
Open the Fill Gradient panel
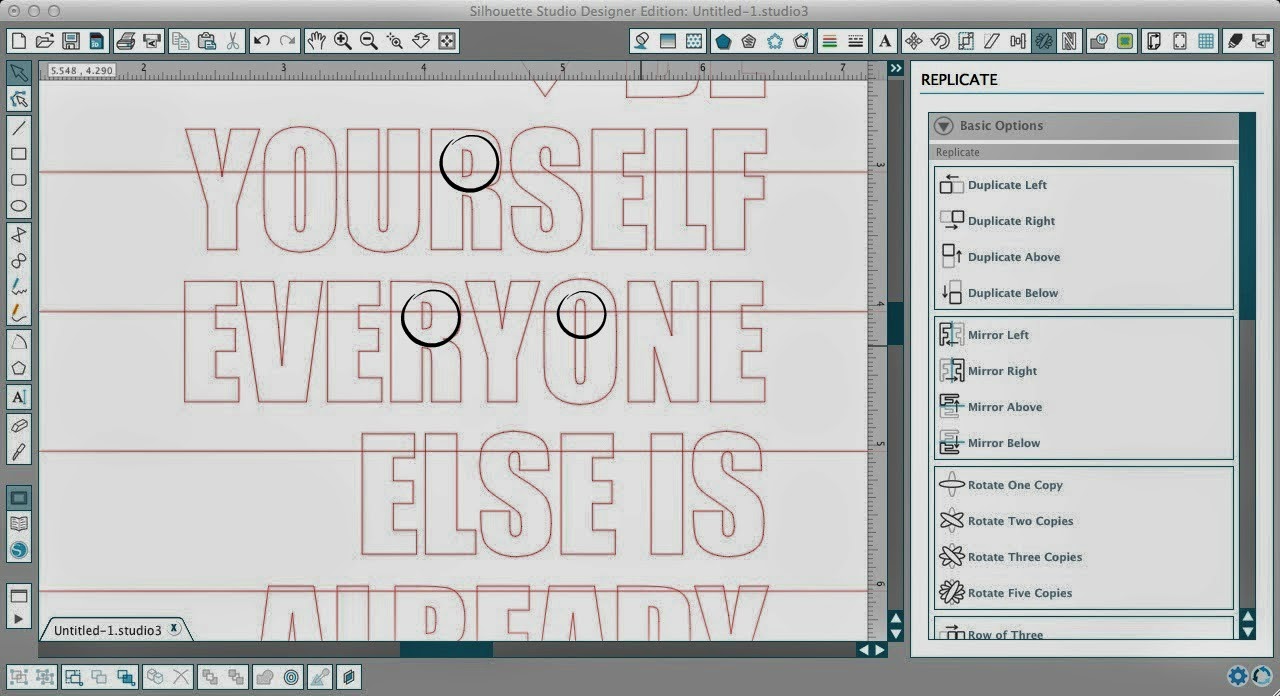[667, 41]
